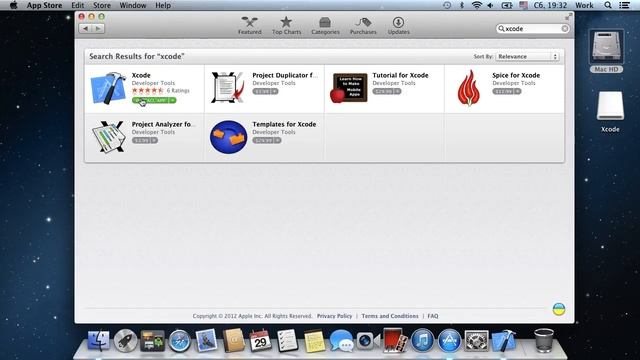Click the Ukraine flag region icon

pyautogui.click(x=559, y=309)
